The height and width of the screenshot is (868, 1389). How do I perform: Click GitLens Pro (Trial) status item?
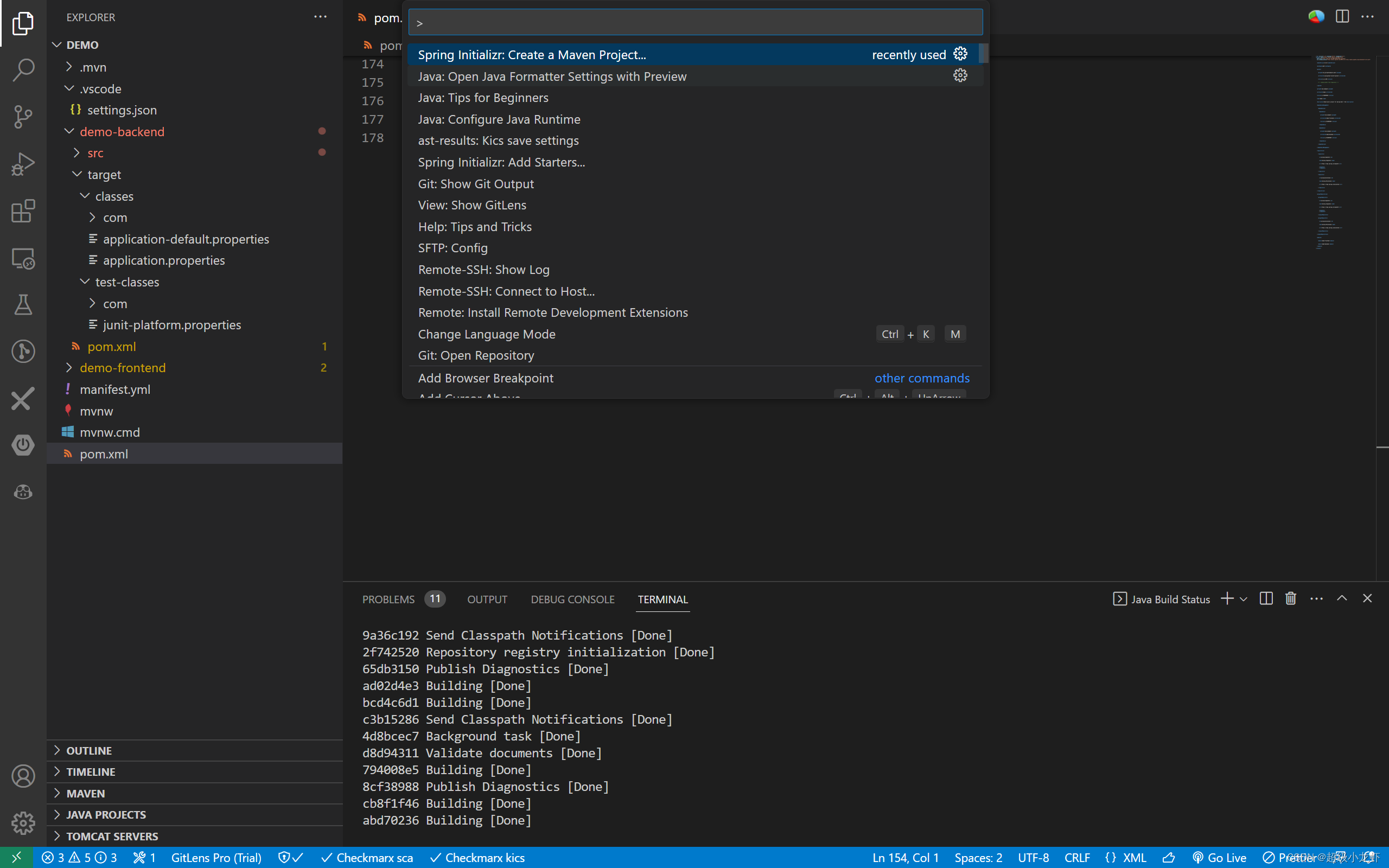216,858
